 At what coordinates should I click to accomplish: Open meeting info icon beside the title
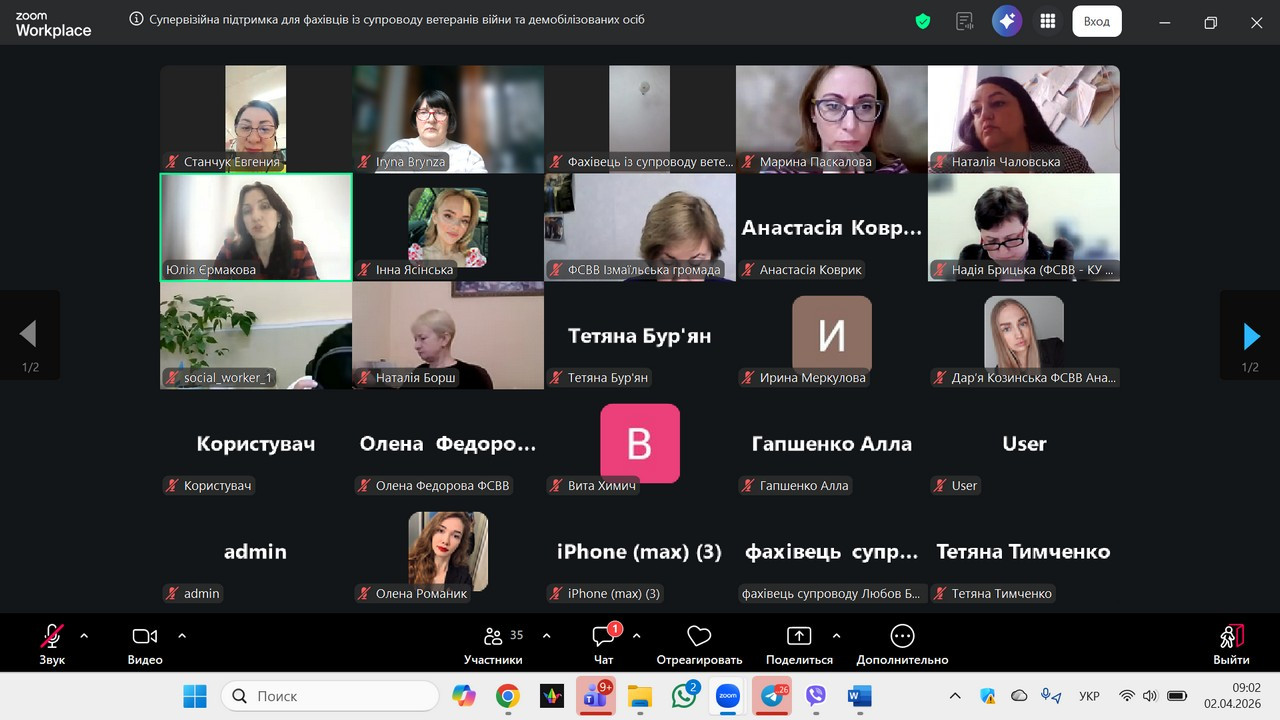(137, 19)
